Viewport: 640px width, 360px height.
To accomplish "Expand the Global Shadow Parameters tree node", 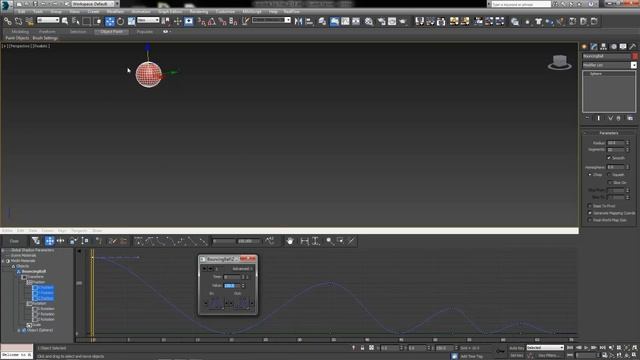I will coord(3,250).
